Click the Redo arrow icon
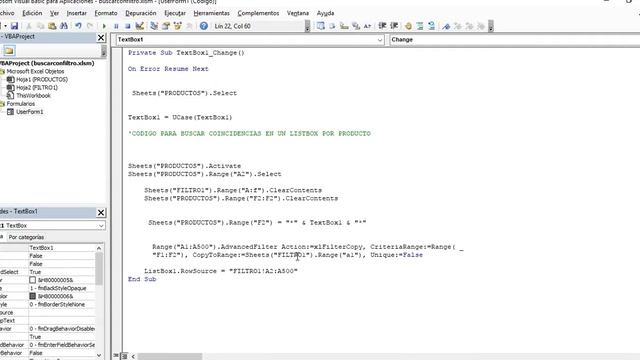The width and height of the screenshot is (640, 360). tap(90, 26)
